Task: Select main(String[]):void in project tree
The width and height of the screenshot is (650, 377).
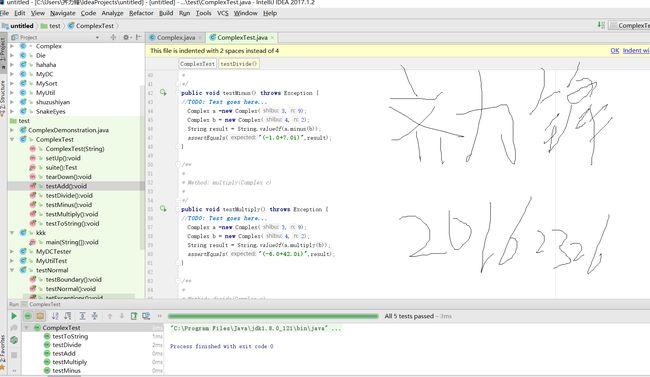Action: click(72, 242)
